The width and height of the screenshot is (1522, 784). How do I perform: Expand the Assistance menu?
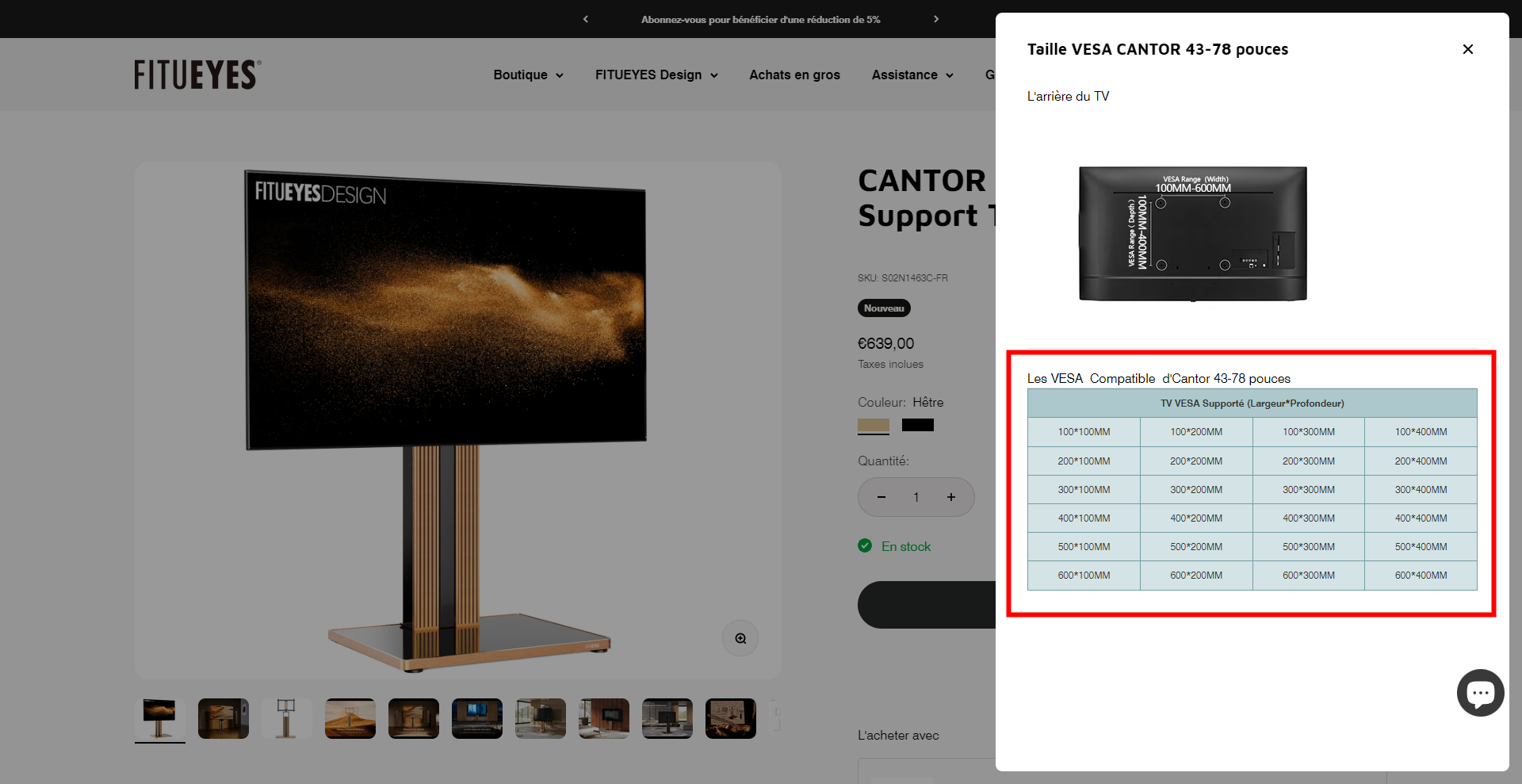pyautogui.click(x=912, y=75)
